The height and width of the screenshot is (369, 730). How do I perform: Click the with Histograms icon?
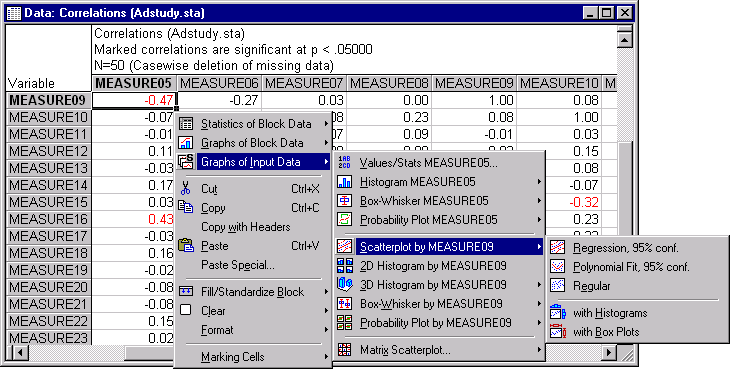click(x=558, y=313)
